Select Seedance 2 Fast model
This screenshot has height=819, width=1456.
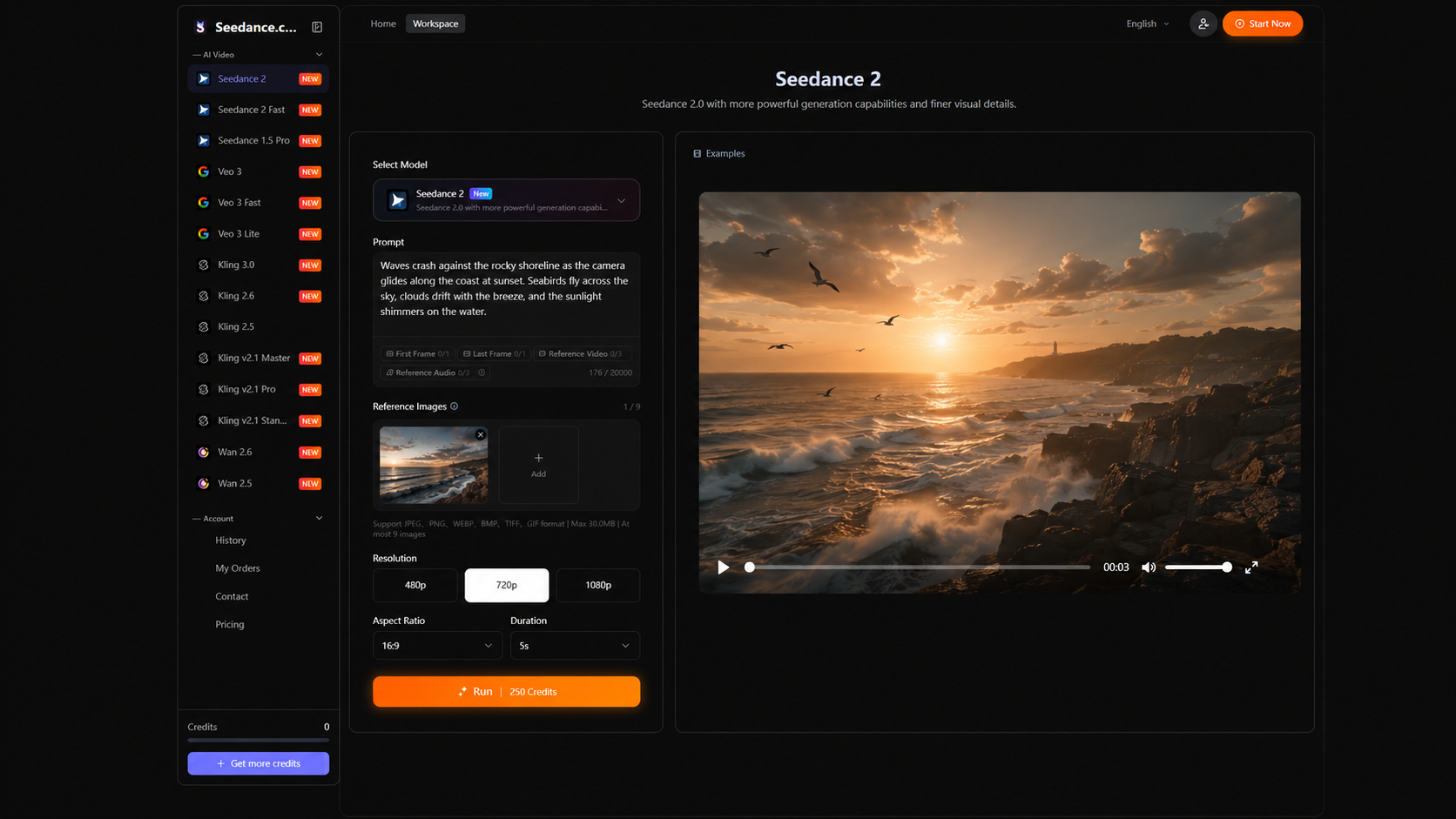pyautogui.click(x=258, y=110)
